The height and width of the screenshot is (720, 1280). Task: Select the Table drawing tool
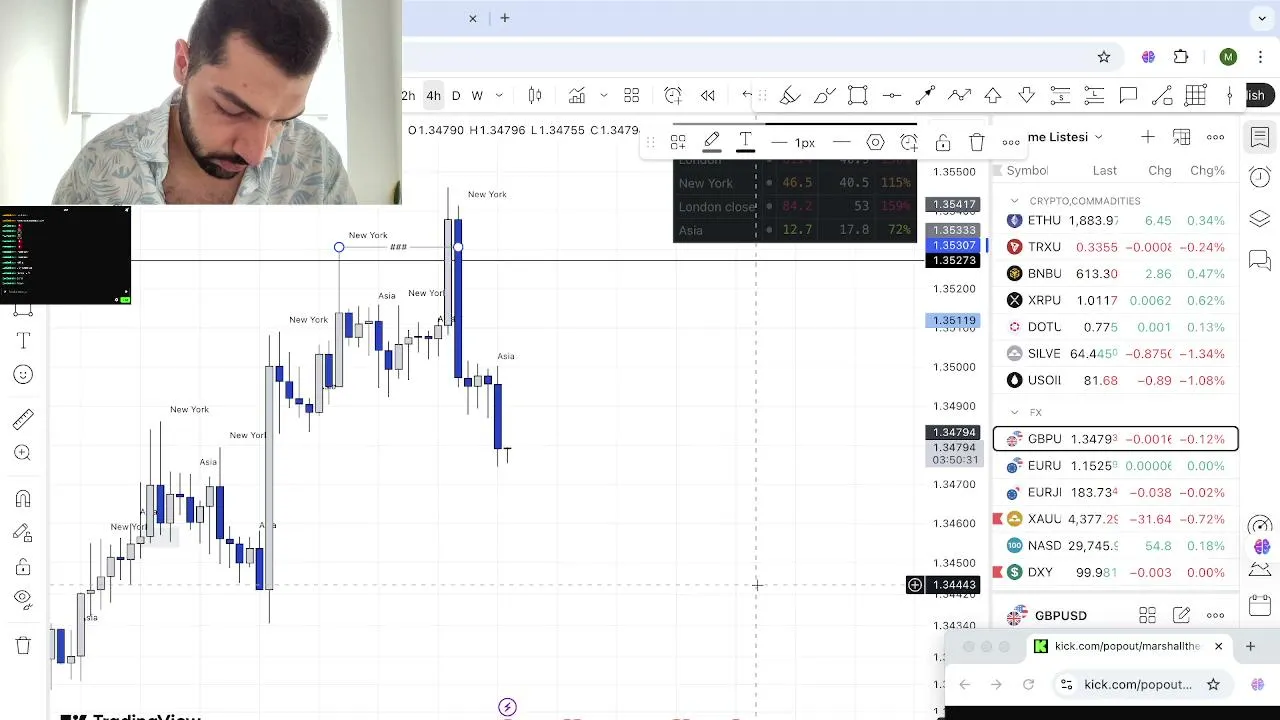point(1196,96)
